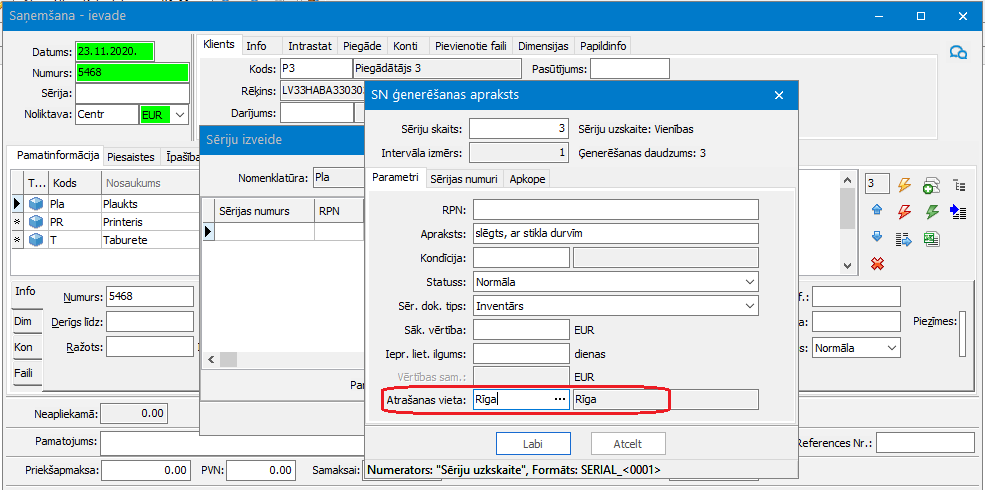Click the PVN amount field
985x490 pixels.
(x=261, y=470)
